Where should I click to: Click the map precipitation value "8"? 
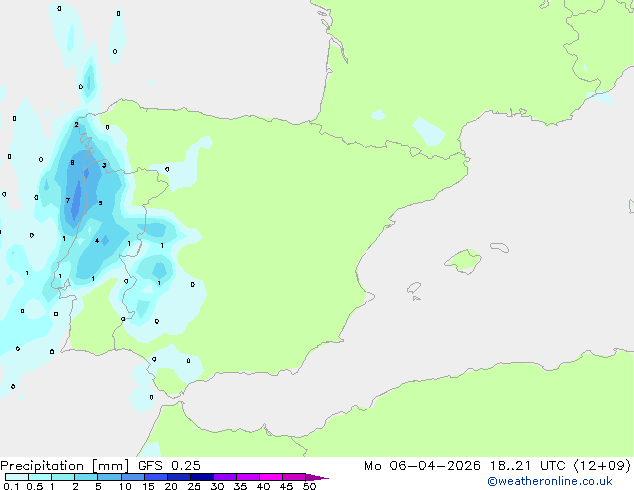[72, 163]
